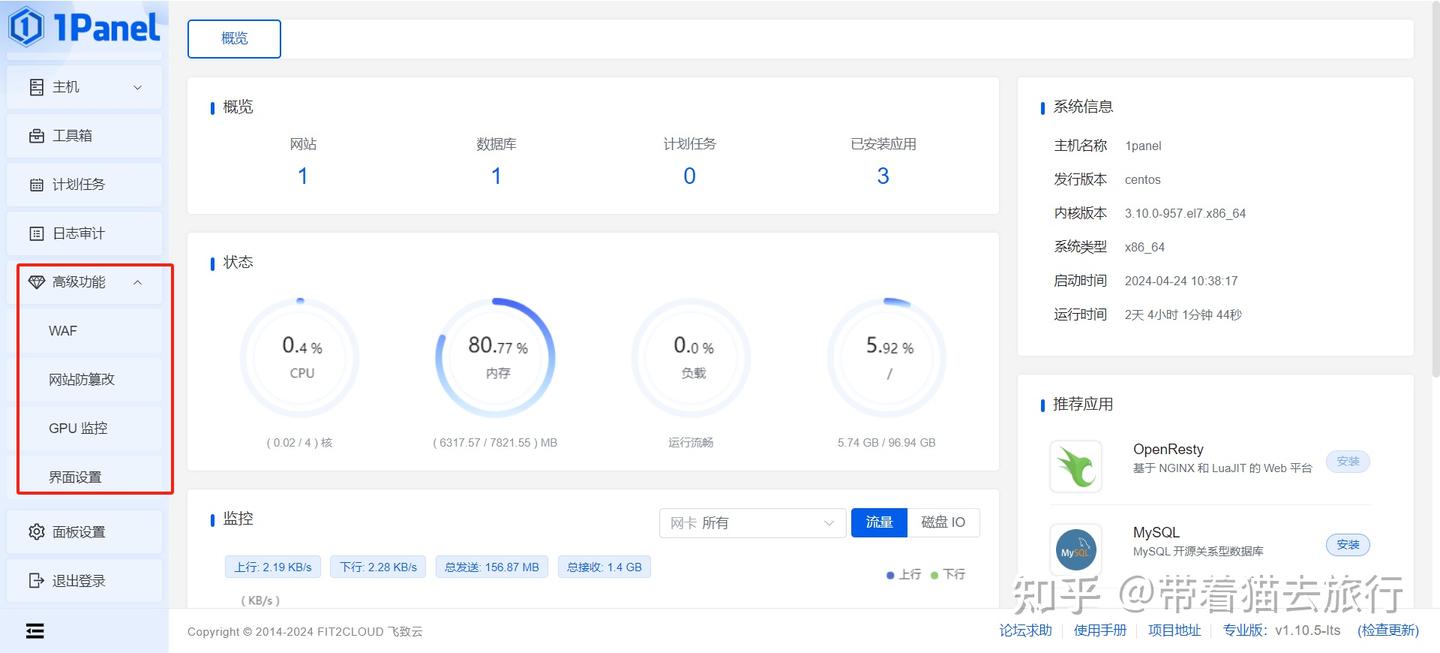Image resolution: width=1440 pixels, height=653 pixels.
Task: Click the 检查更新 link
Action: click(1388, 630)
